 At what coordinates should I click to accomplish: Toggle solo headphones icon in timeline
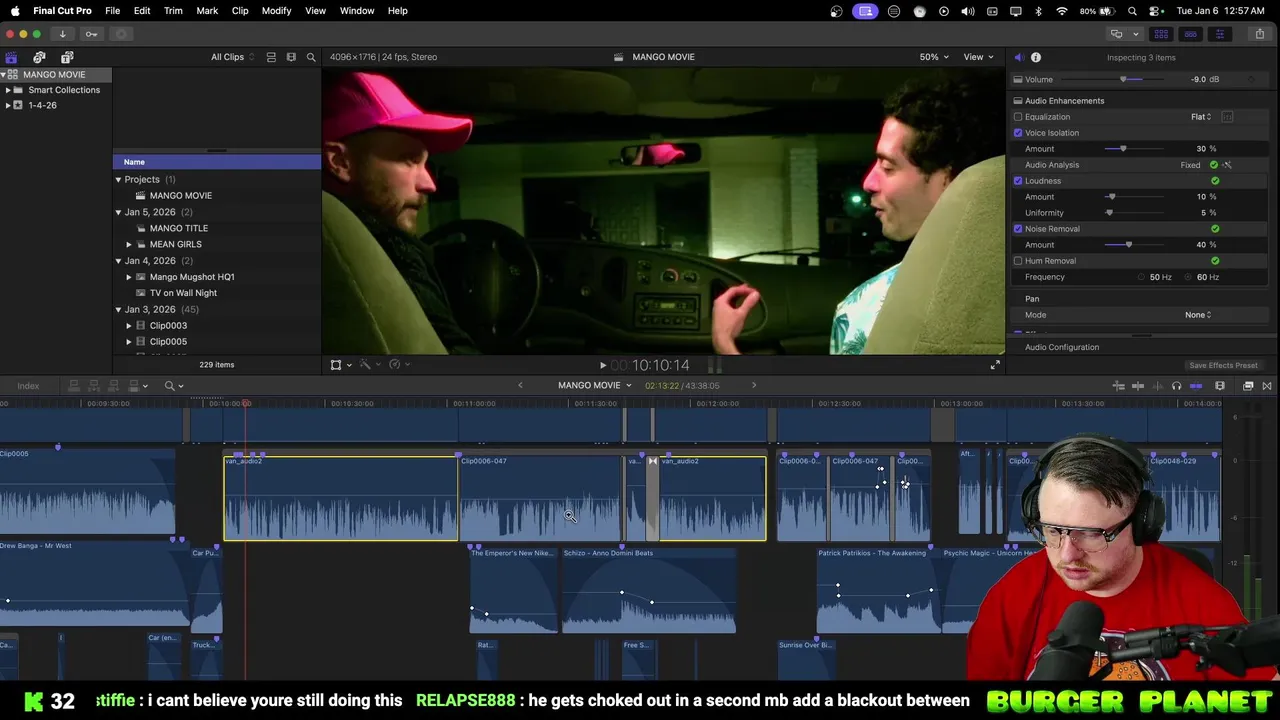tap(1176, 386)
